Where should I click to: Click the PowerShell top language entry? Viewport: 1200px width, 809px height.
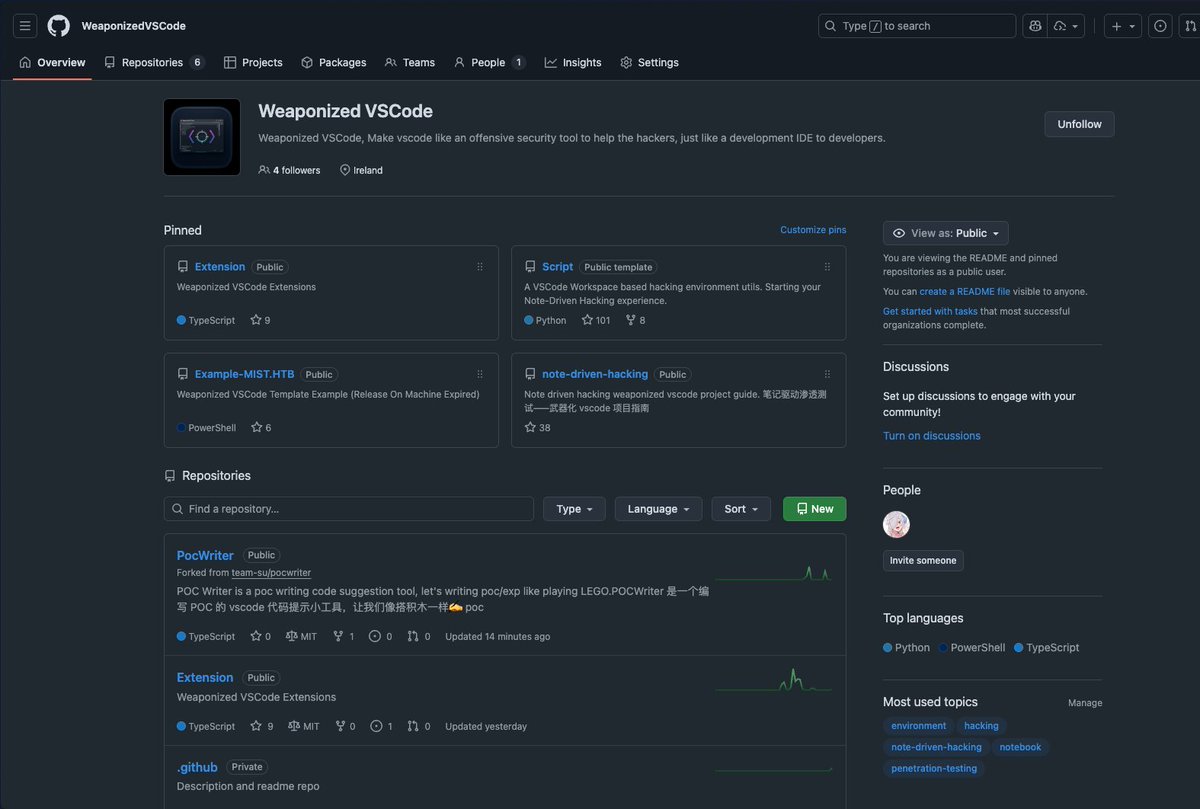[971, 647]
